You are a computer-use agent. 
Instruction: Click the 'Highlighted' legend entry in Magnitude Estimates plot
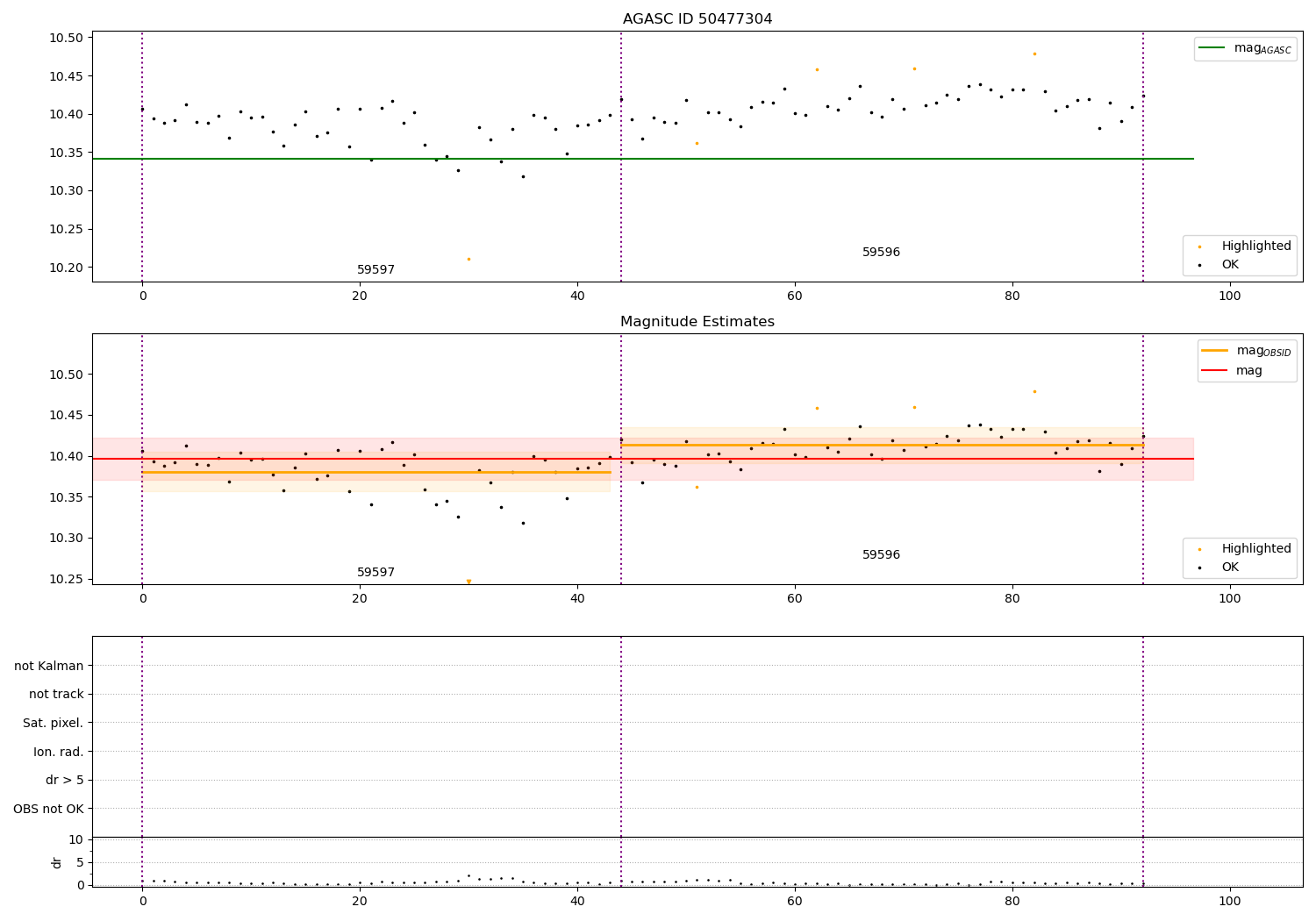coord(1245,549)
